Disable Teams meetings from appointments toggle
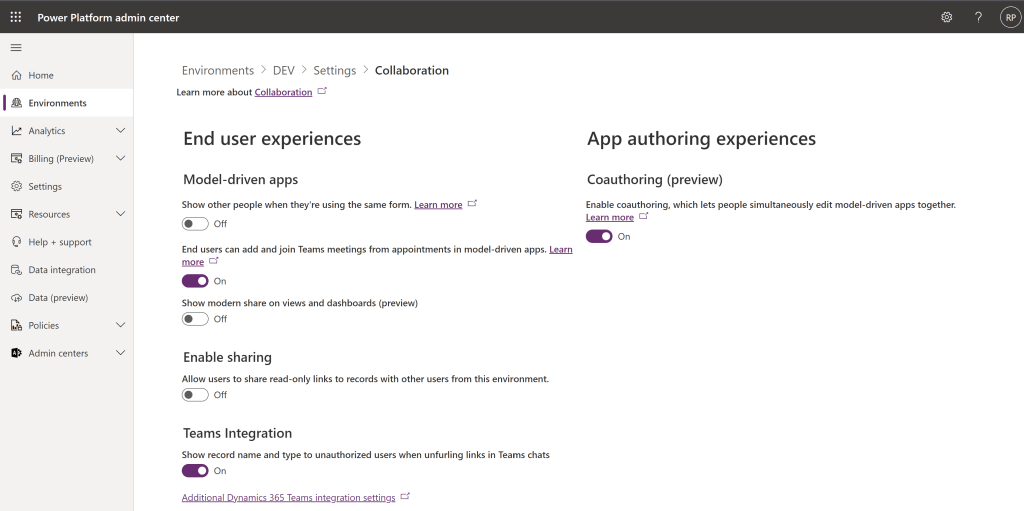The width and height of the screenshot is (1024, 511). point(195,281)
